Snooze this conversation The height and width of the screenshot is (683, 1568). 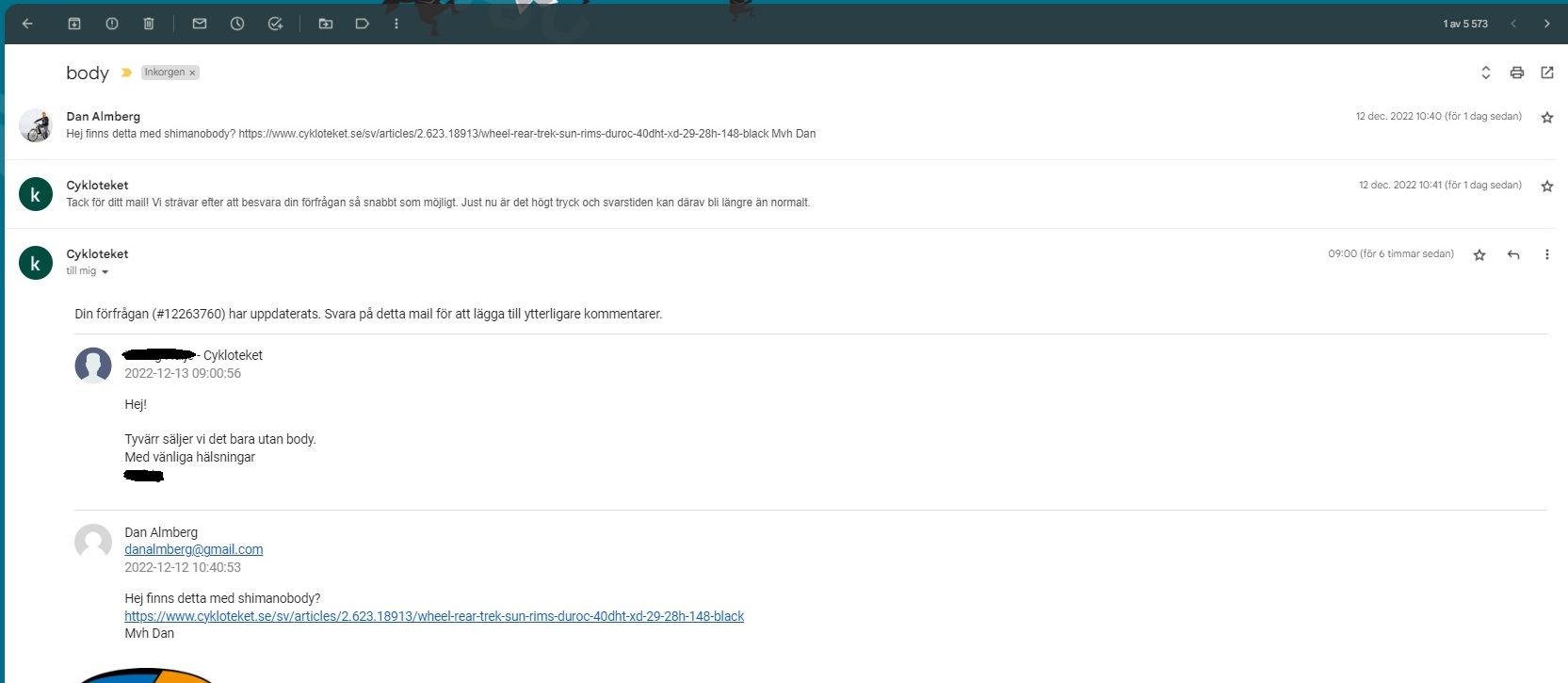[x=237, y=24]
